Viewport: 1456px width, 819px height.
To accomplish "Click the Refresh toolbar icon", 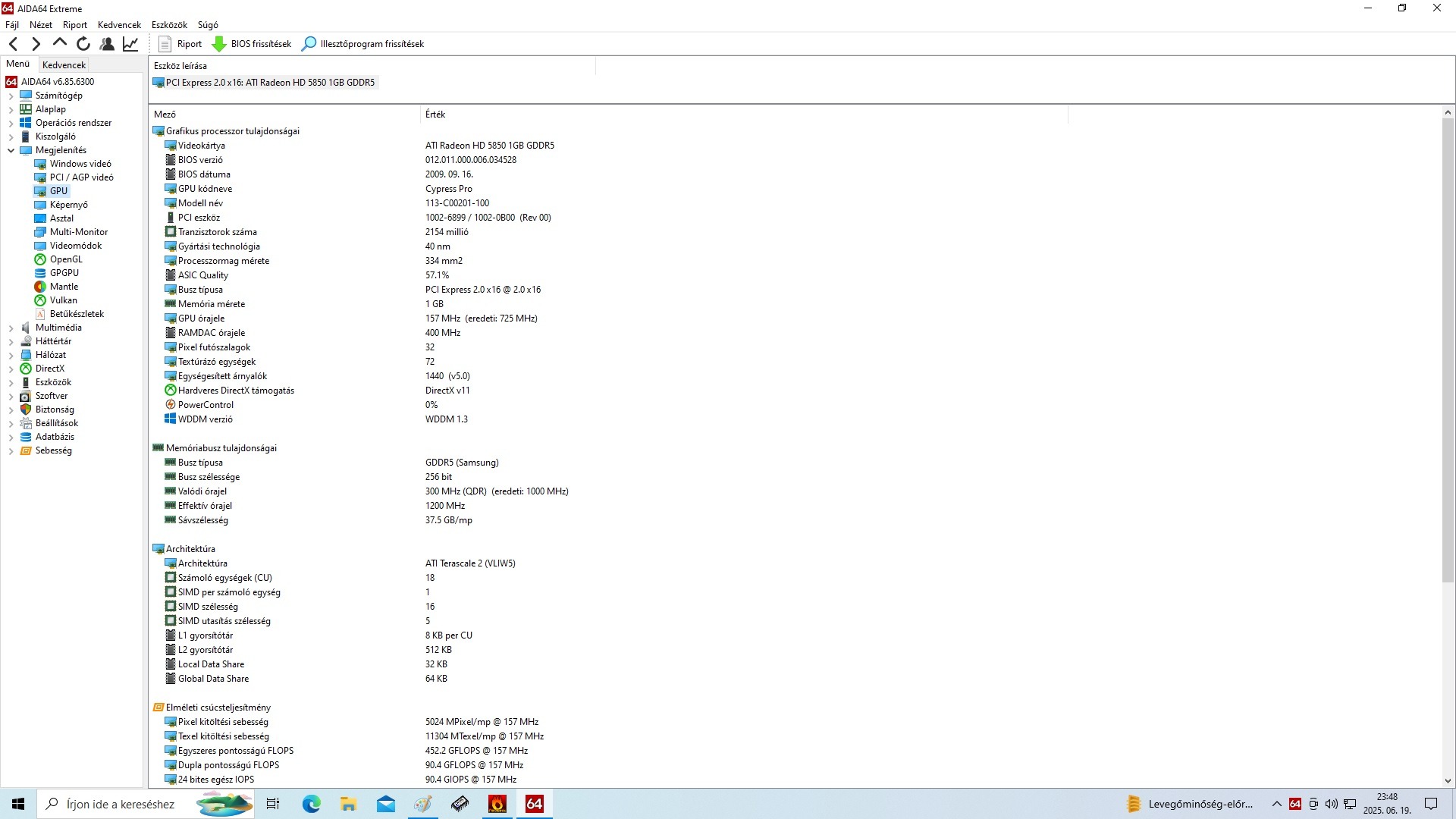I will click(83, 44).
